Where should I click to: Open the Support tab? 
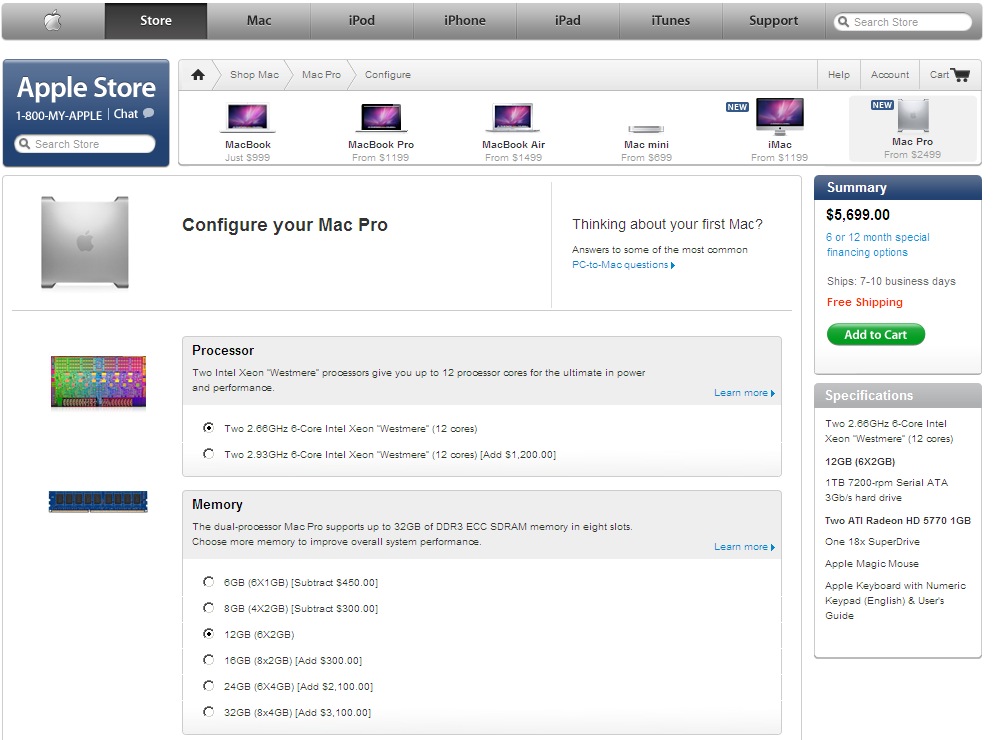click(773, 21)
